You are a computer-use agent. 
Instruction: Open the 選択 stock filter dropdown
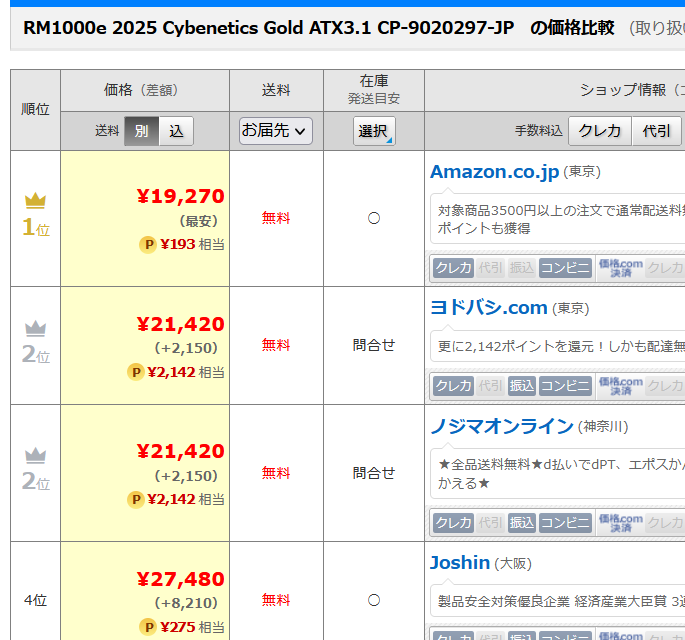tap(374, 131)
